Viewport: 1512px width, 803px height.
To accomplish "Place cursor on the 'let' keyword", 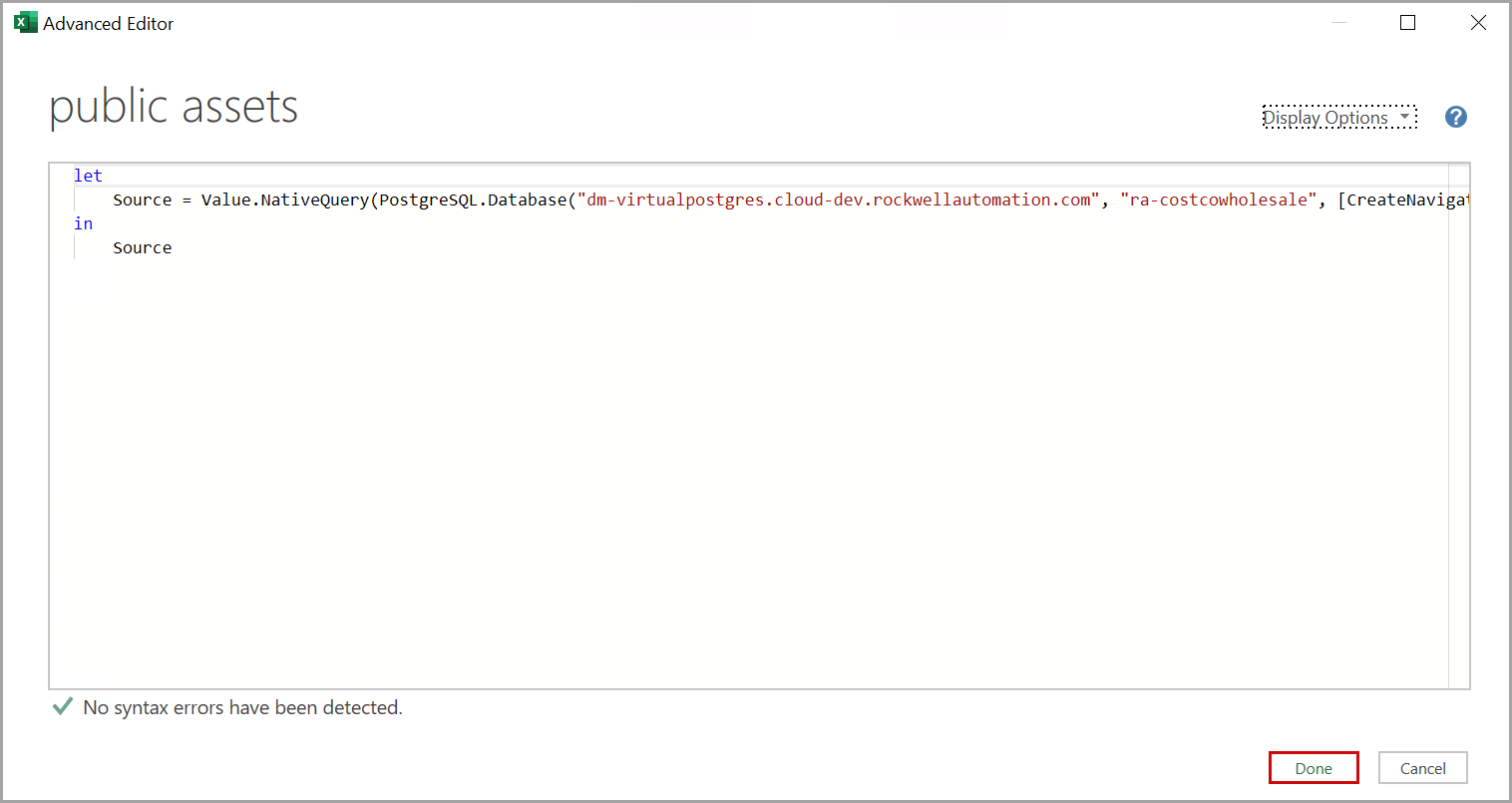I will (x=88, y=176).
